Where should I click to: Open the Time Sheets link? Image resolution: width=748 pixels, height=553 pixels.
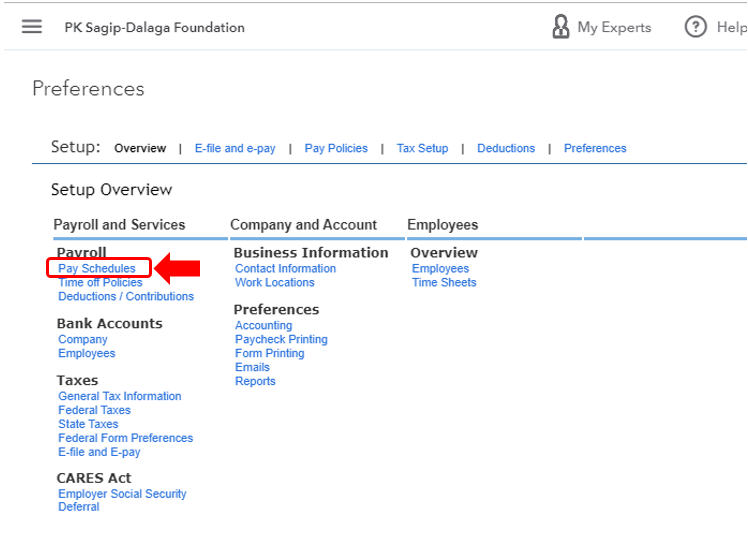(x=444, y=282)
